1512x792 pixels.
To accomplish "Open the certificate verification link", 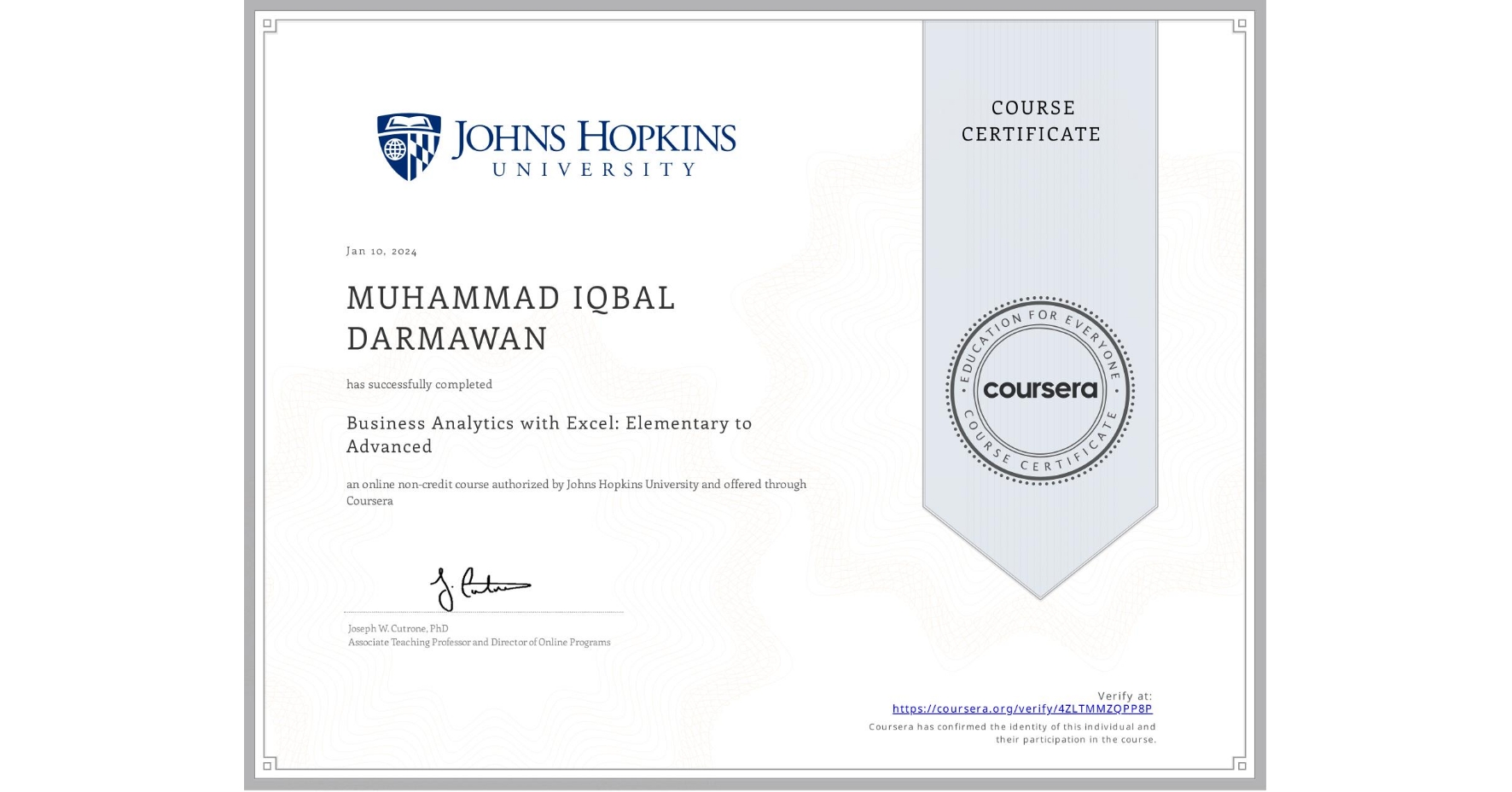I will [x=1023, y=708].
